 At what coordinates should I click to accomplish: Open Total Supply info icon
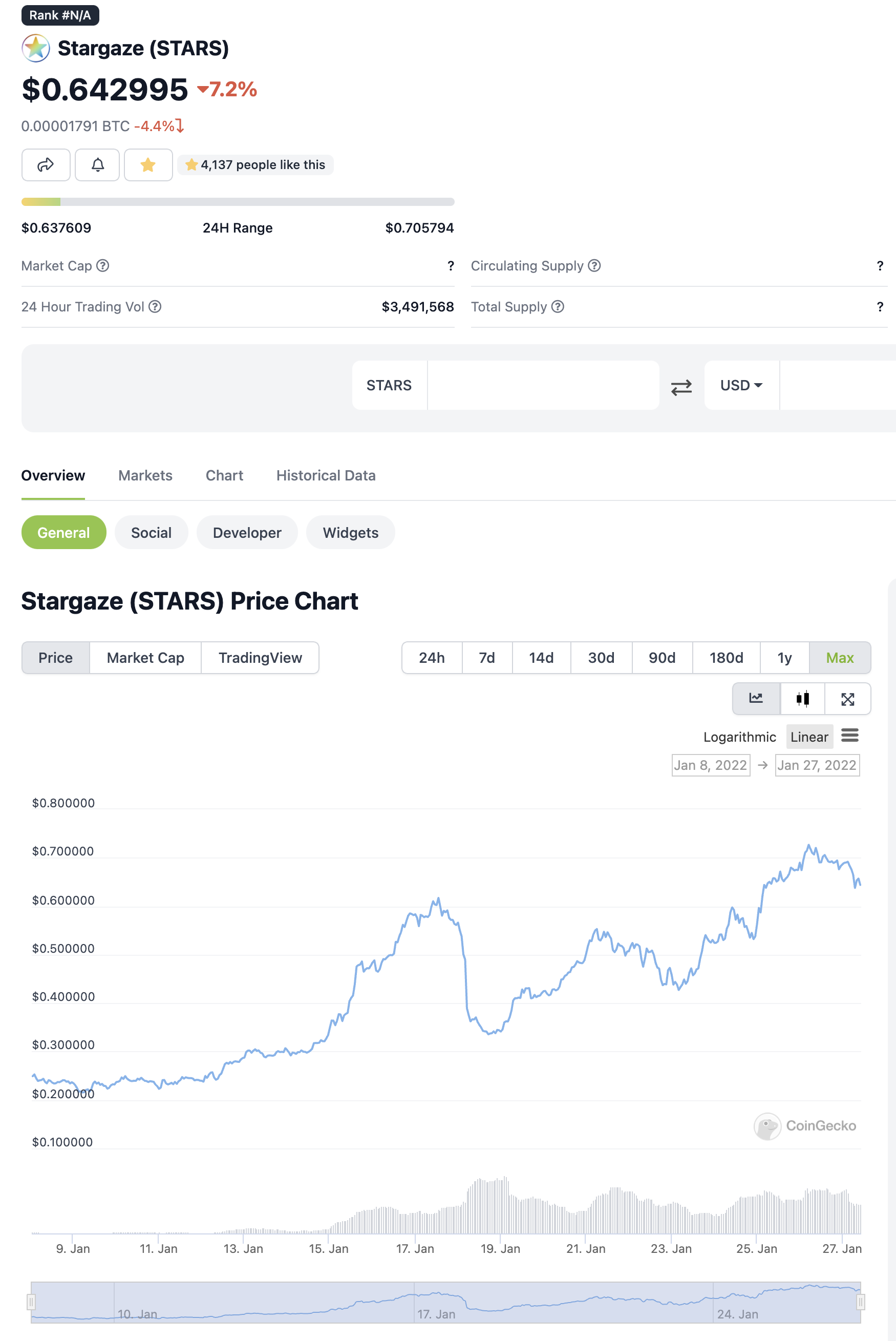coord(558,307)
